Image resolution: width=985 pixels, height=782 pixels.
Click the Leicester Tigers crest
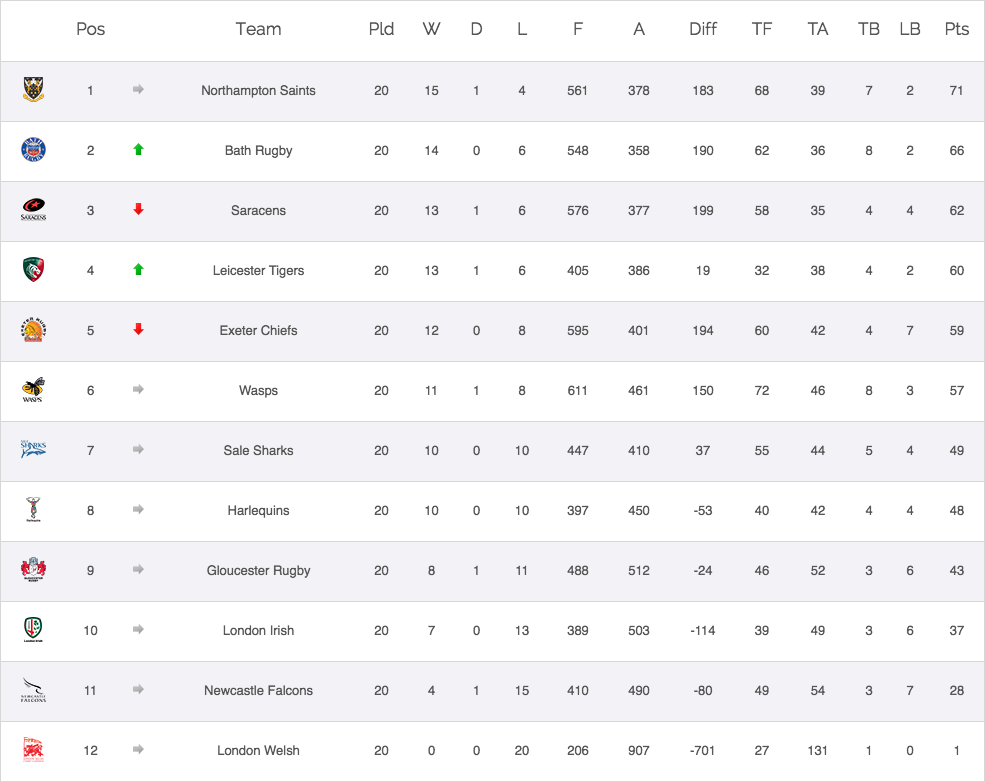click(x=33, y=270)
